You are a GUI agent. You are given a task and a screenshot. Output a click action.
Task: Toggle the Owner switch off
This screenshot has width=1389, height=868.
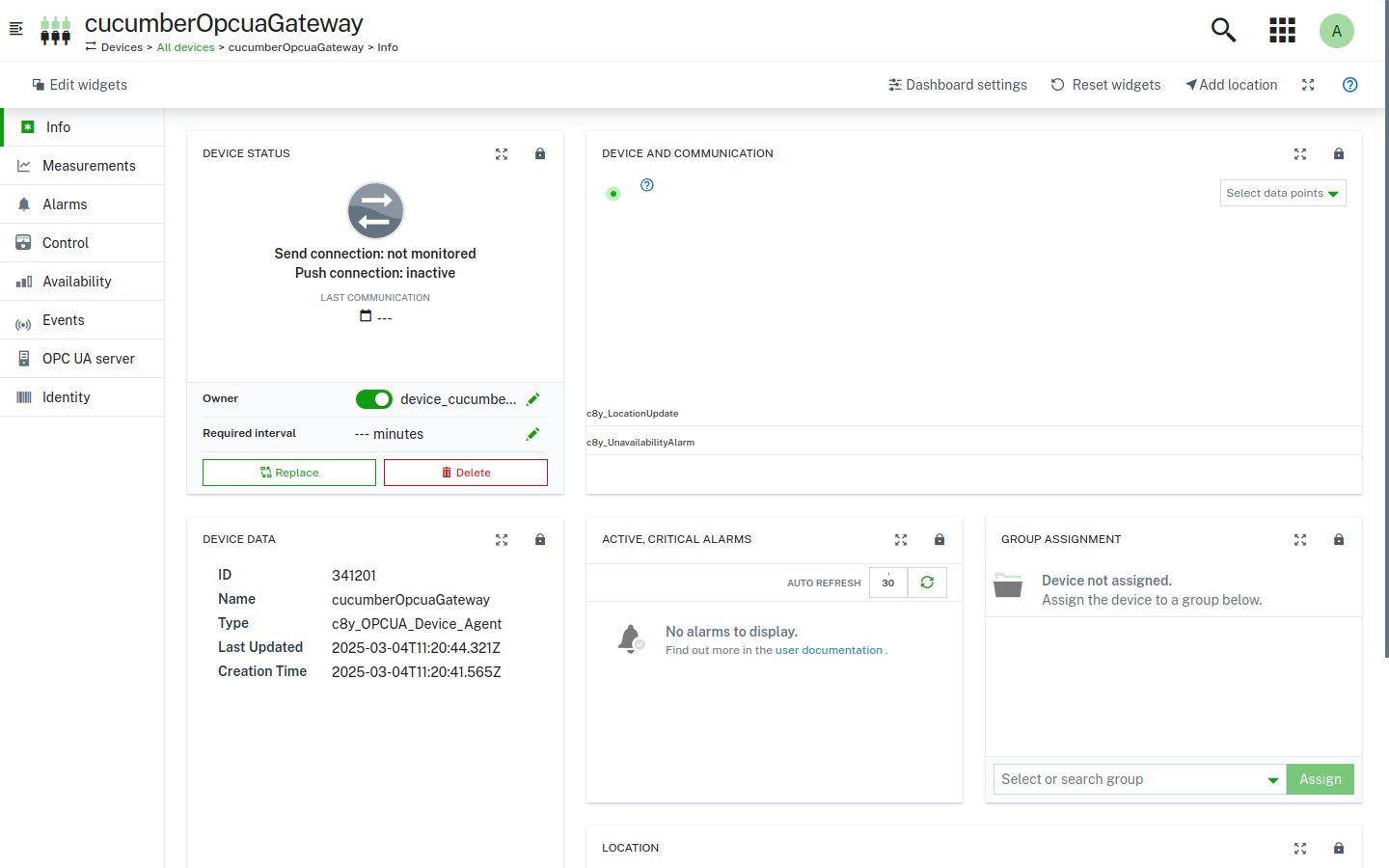[374, 398]
